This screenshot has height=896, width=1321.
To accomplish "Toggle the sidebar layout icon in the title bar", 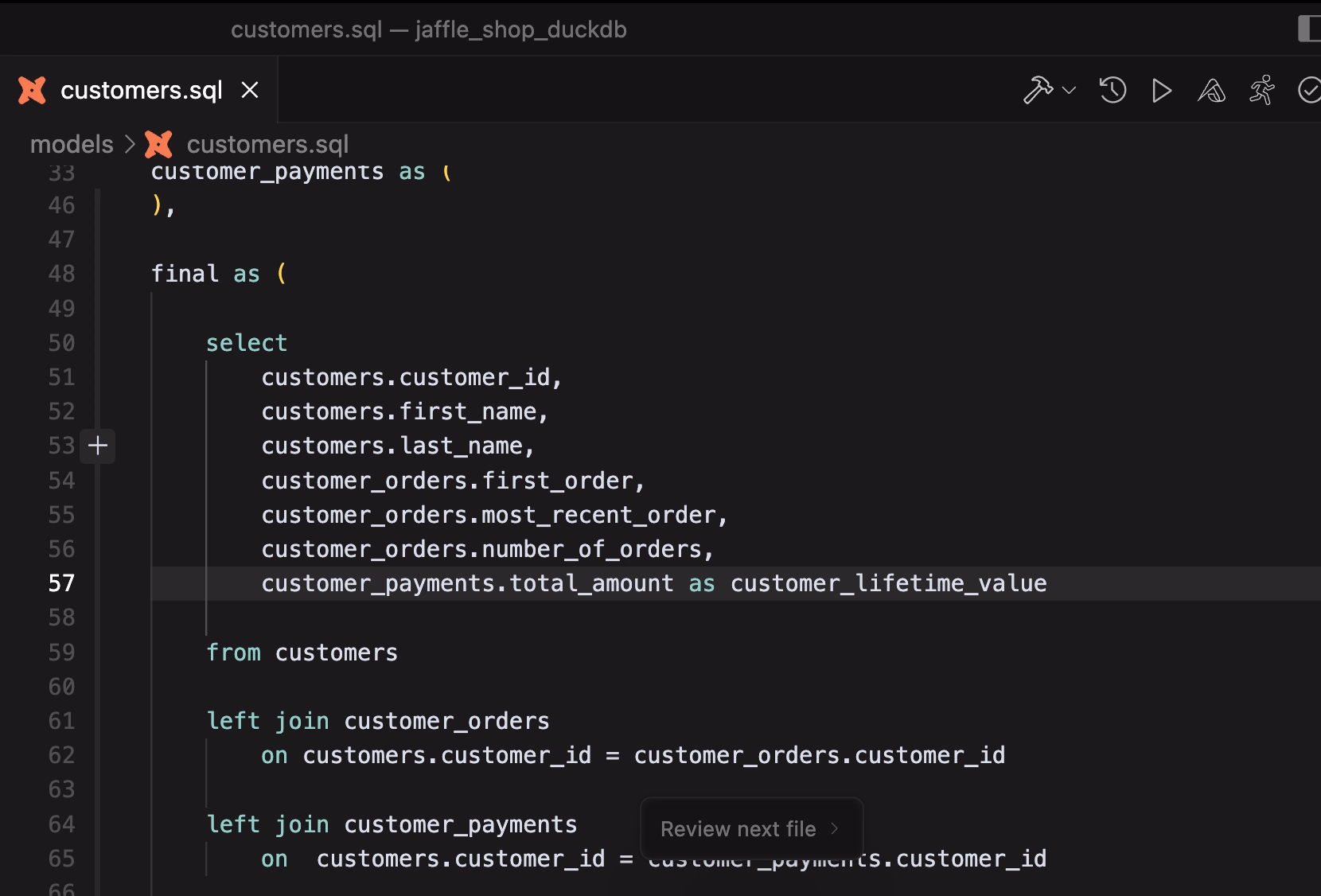I will point(1309,29).
